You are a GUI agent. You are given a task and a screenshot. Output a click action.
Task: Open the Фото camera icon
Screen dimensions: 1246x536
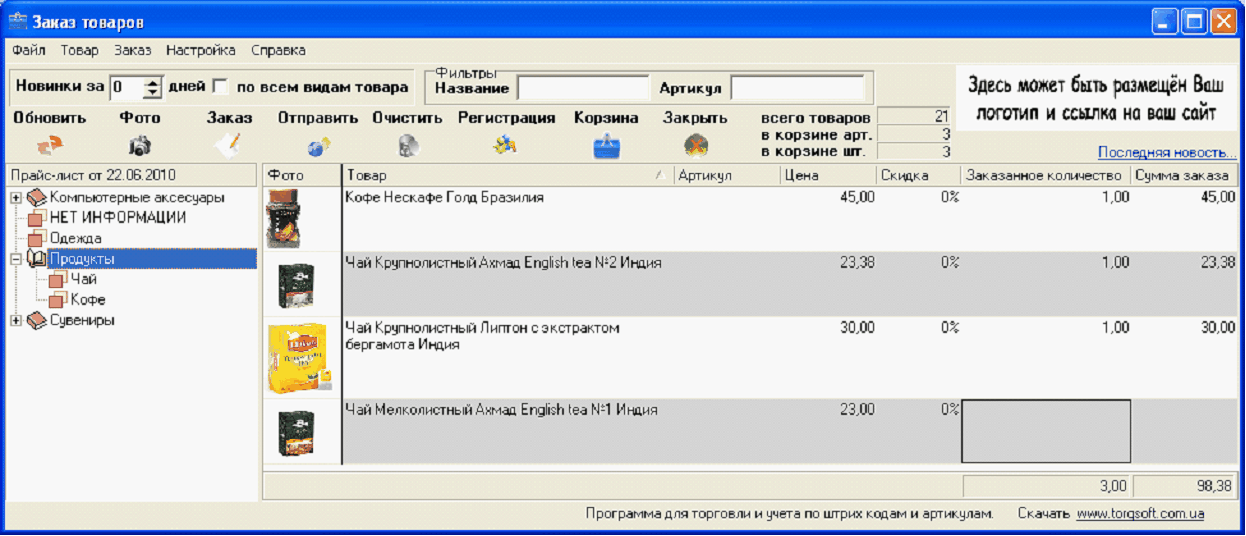[139, 146]
